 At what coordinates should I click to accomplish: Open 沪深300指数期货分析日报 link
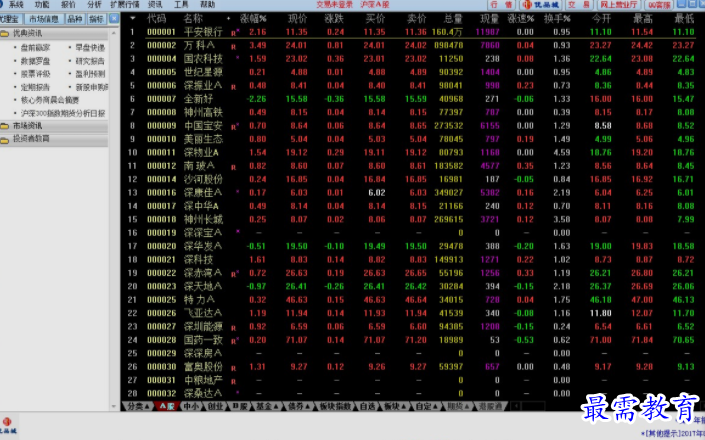coord(62,113)
